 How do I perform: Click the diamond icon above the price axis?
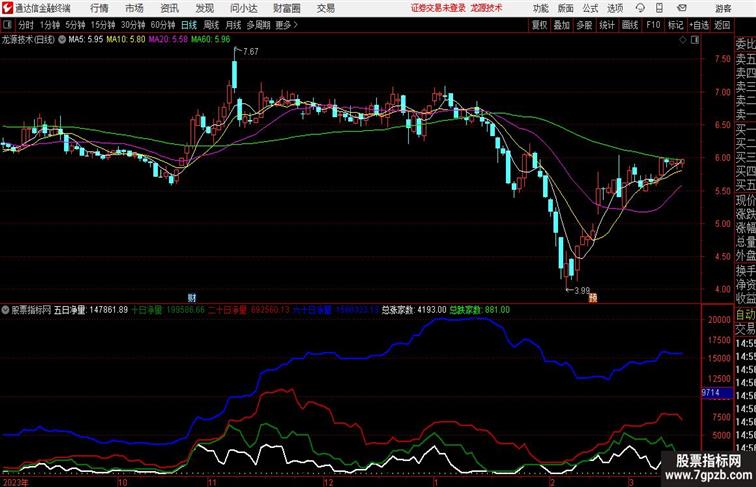click(683, 41)
